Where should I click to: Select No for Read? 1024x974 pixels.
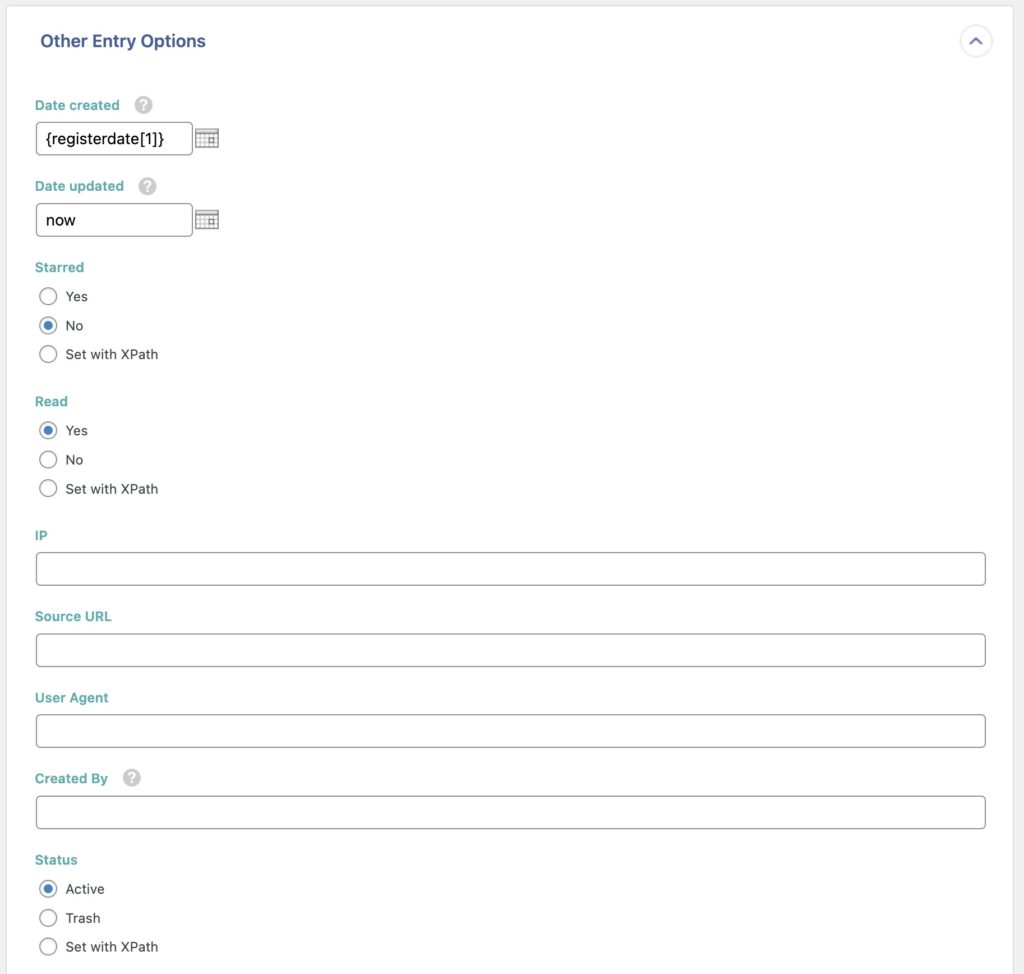tap(47, 460)
